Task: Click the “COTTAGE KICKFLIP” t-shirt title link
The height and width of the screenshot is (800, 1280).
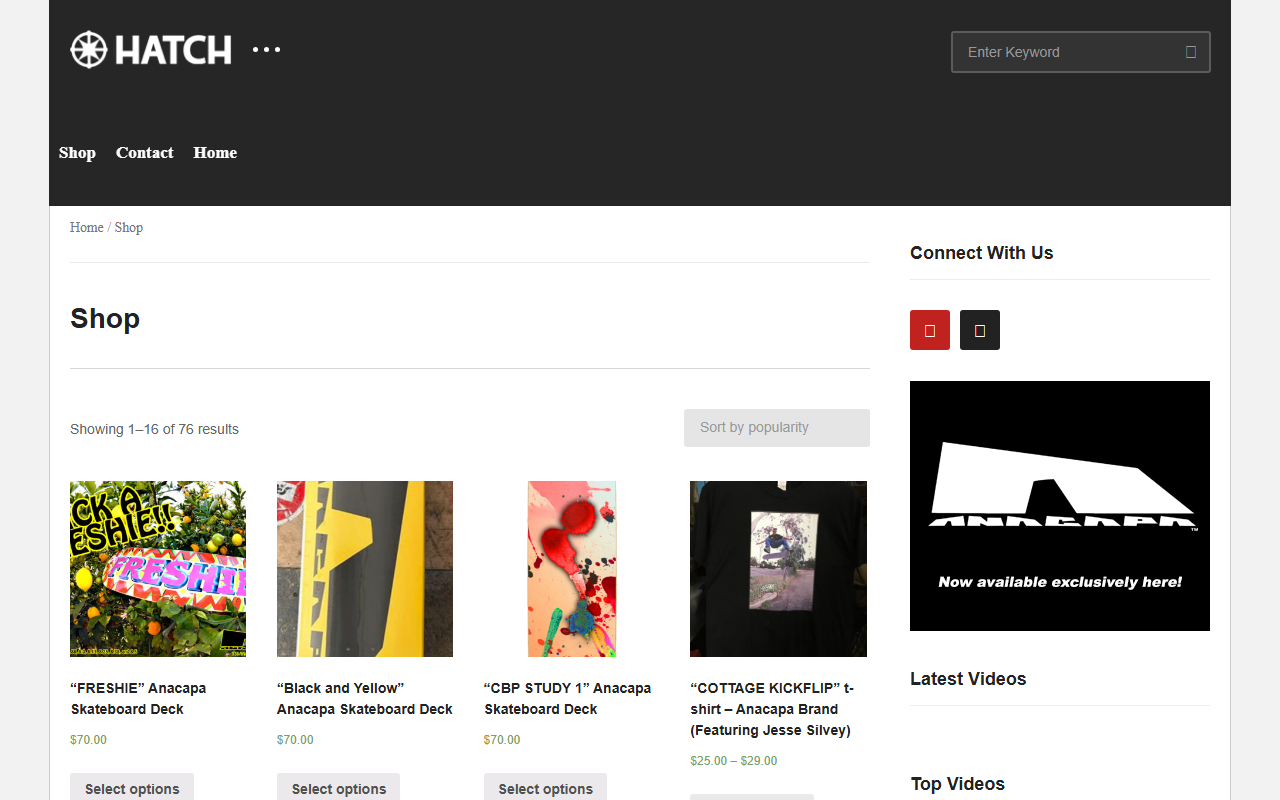Action: [772, 709]
